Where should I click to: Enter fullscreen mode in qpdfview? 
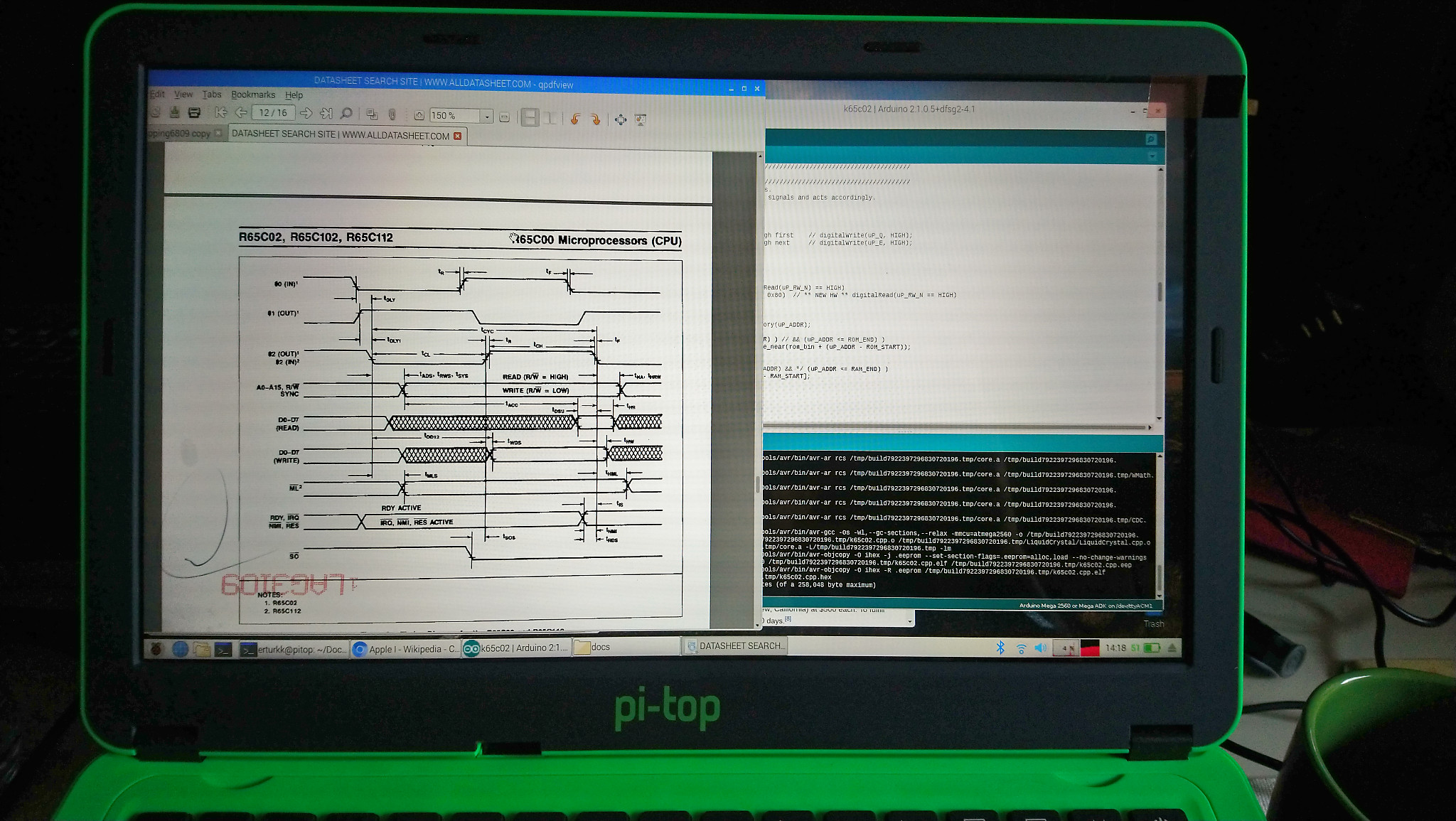click(x=621, y=119)
